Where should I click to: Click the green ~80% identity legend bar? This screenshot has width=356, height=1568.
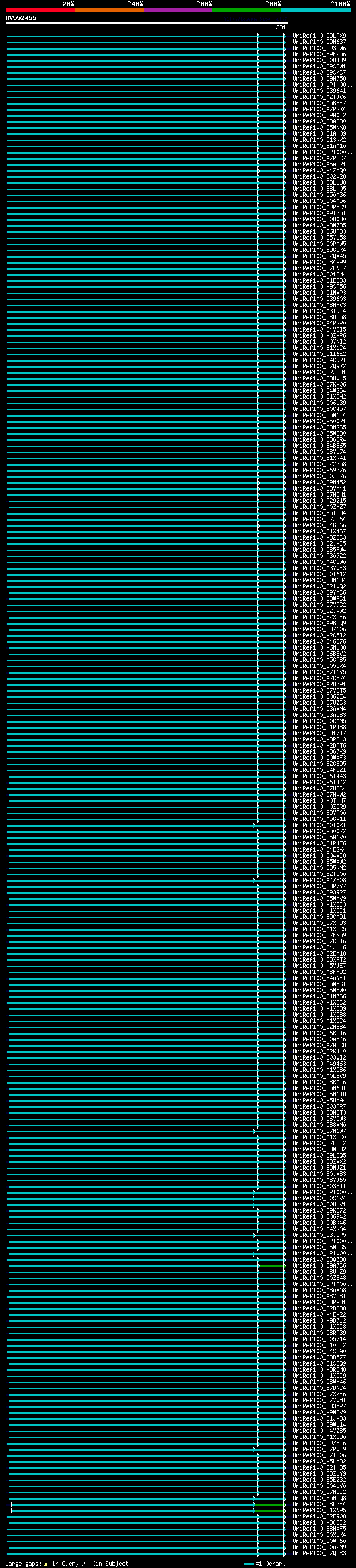pos(247,10)
